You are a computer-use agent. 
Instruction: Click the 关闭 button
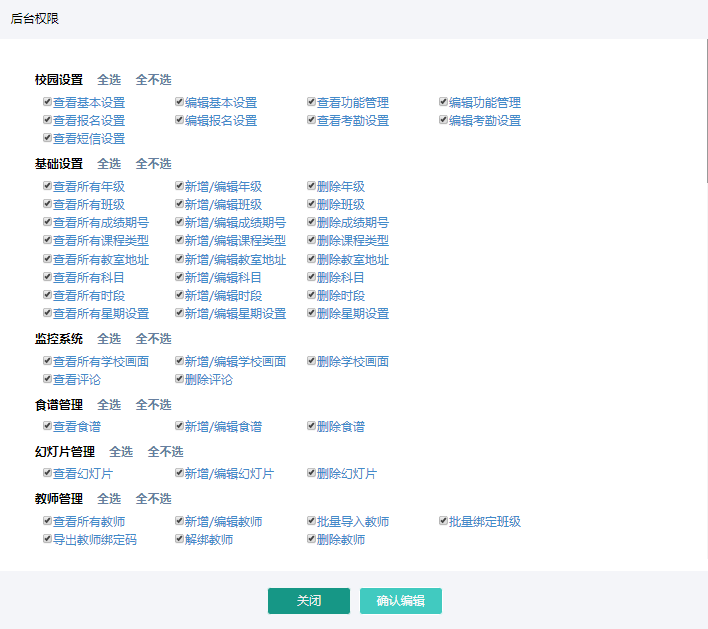309,601
